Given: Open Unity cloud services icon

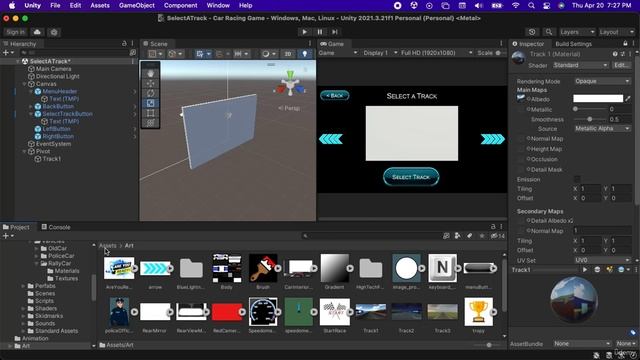Looking at the screenshot, I should point(37,32).
